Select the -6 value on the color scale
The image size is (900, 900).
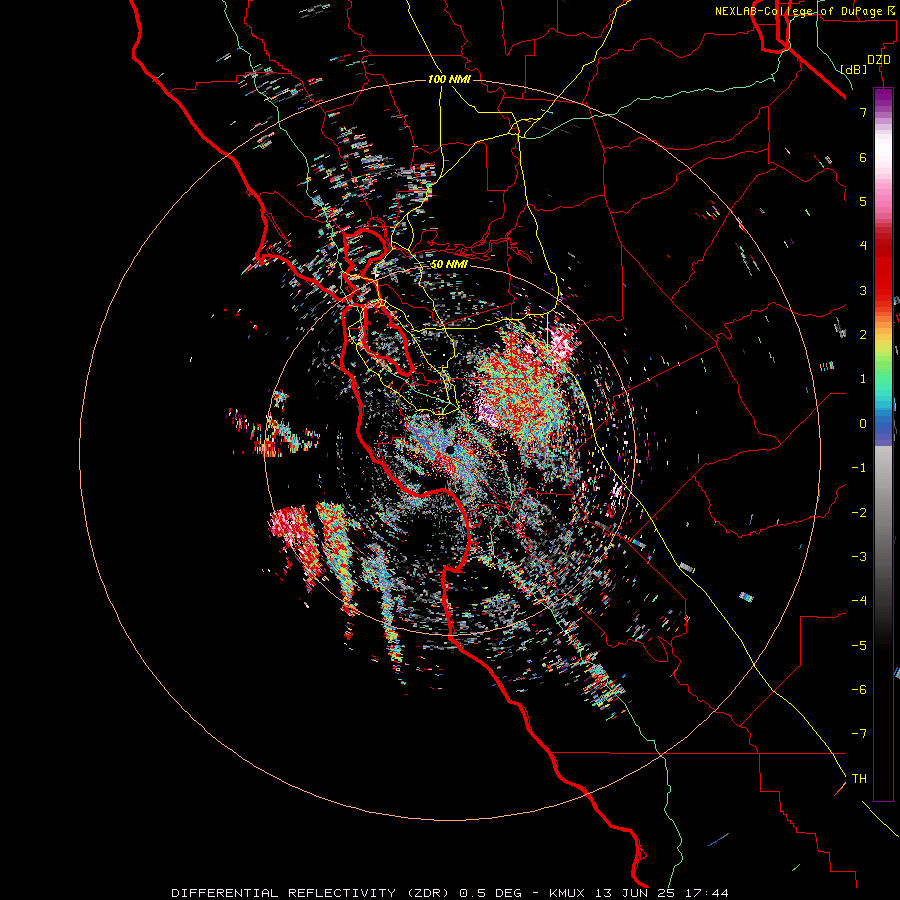[859, 690]
